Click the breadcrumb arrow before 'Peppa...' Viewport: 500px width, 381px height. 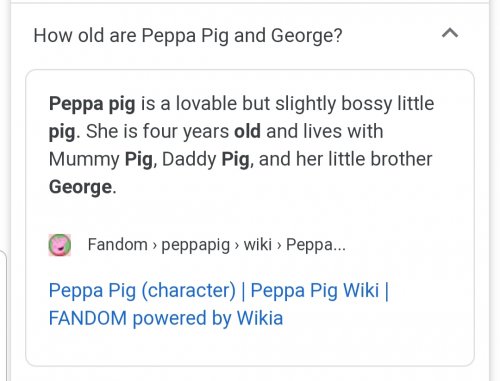click(x=279, y=246)
